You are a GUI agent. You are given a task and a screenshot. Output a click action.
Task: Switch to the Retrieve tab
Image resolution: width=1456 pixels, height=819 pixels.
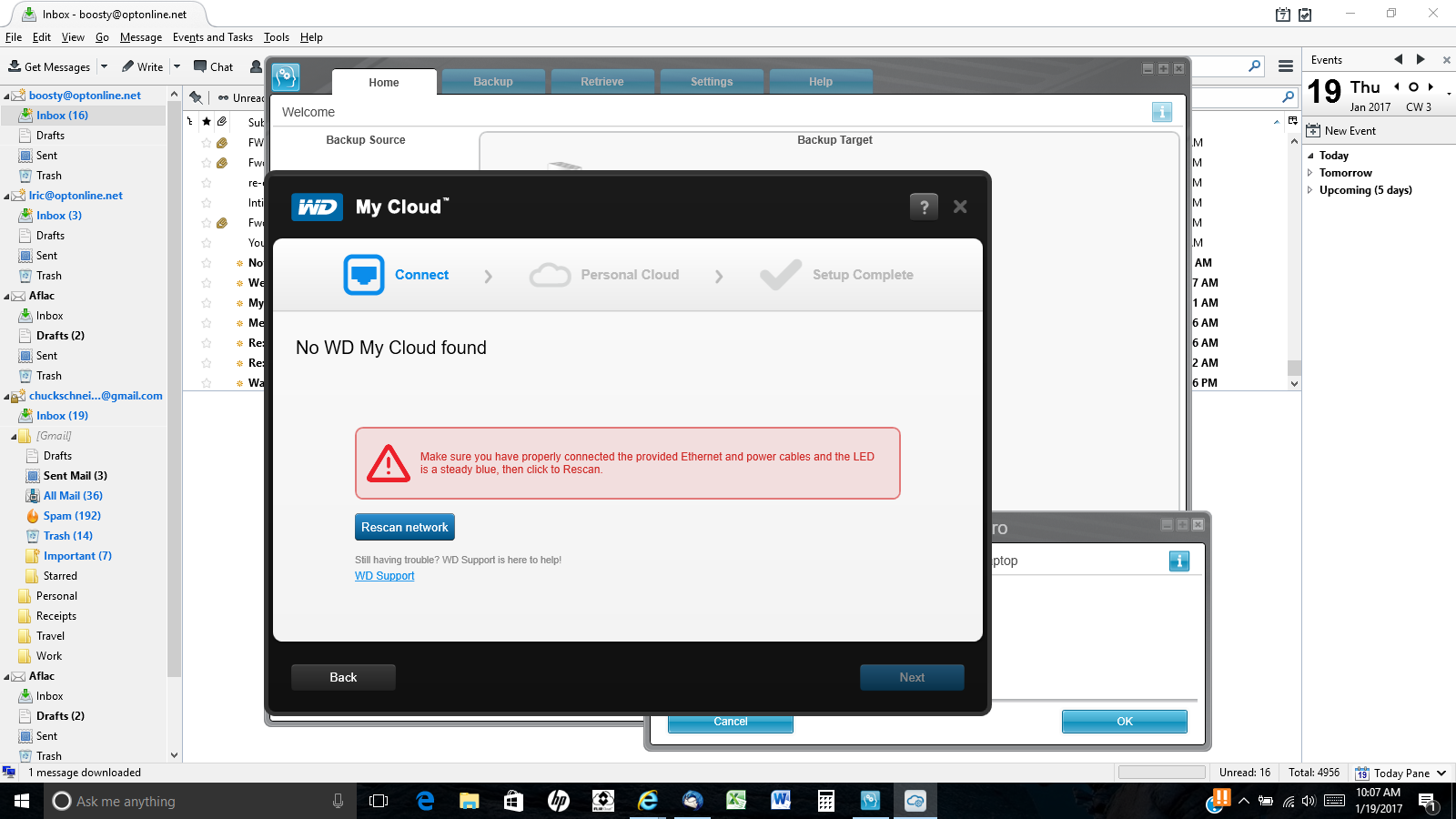pyautogui.click(x=602, y=82)
